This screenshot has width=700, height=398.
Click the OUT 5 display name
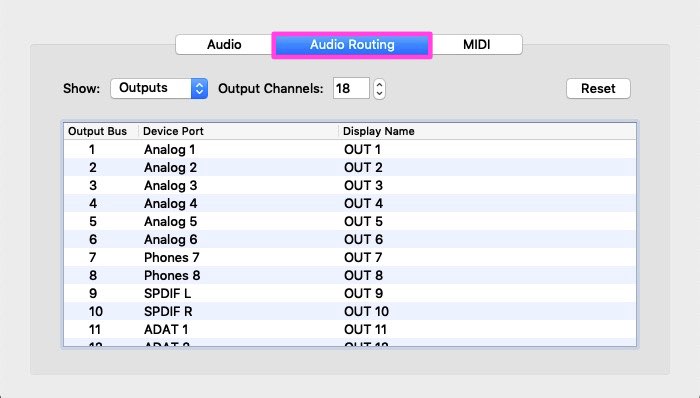(x=363, y=221)
